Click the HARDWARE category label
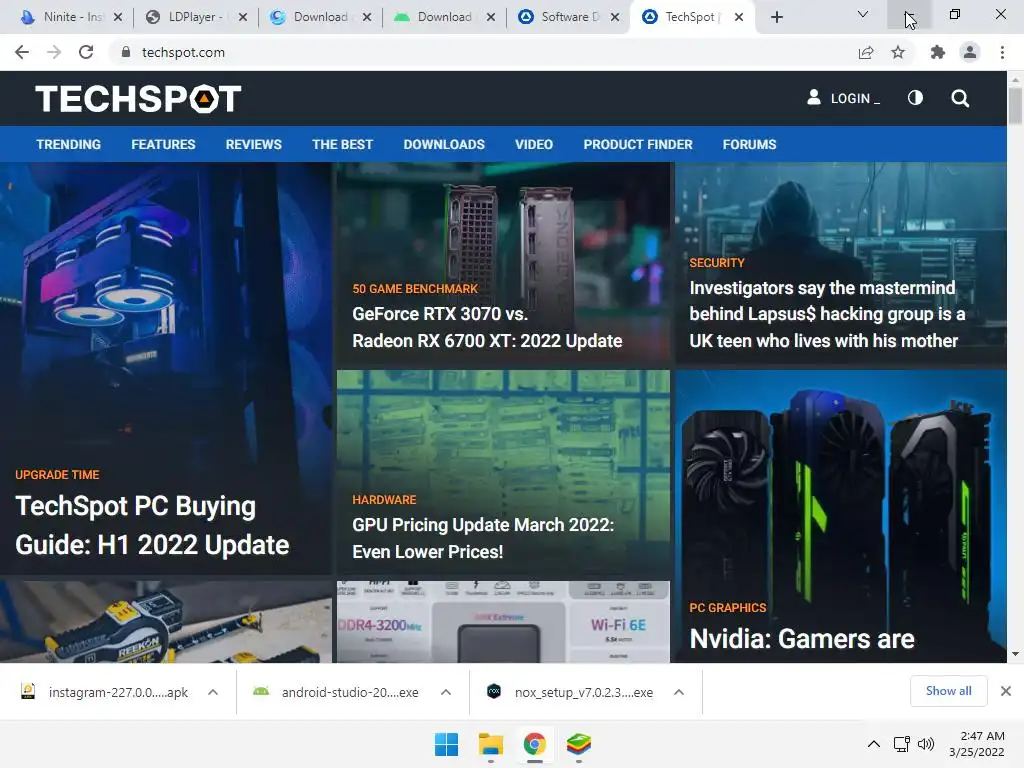Image resolution: width=1024 pixels, height=768 pixels. click(384, 500)
